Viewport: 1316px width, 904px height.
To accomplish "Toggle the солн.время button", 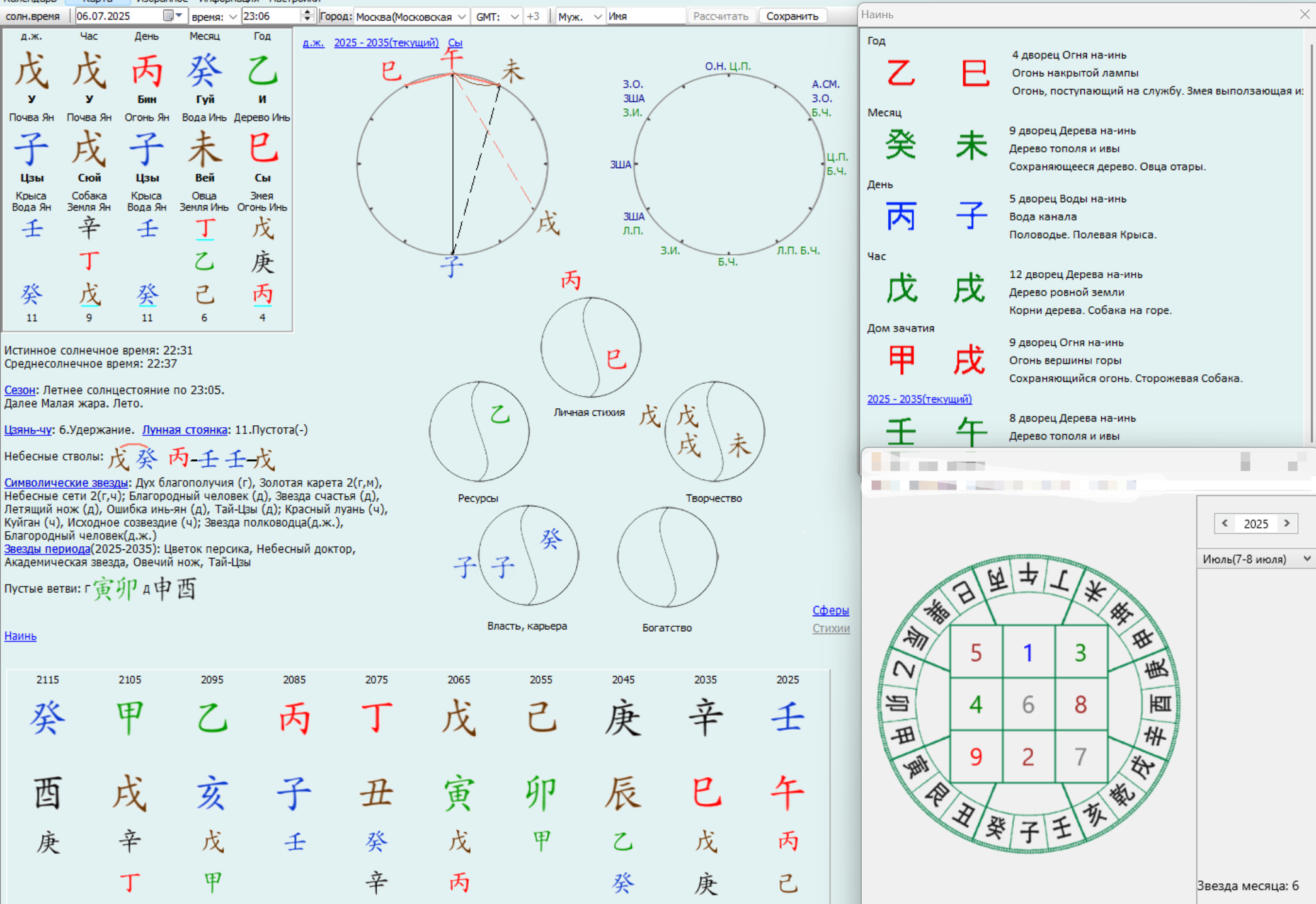I will pos(33,16).
